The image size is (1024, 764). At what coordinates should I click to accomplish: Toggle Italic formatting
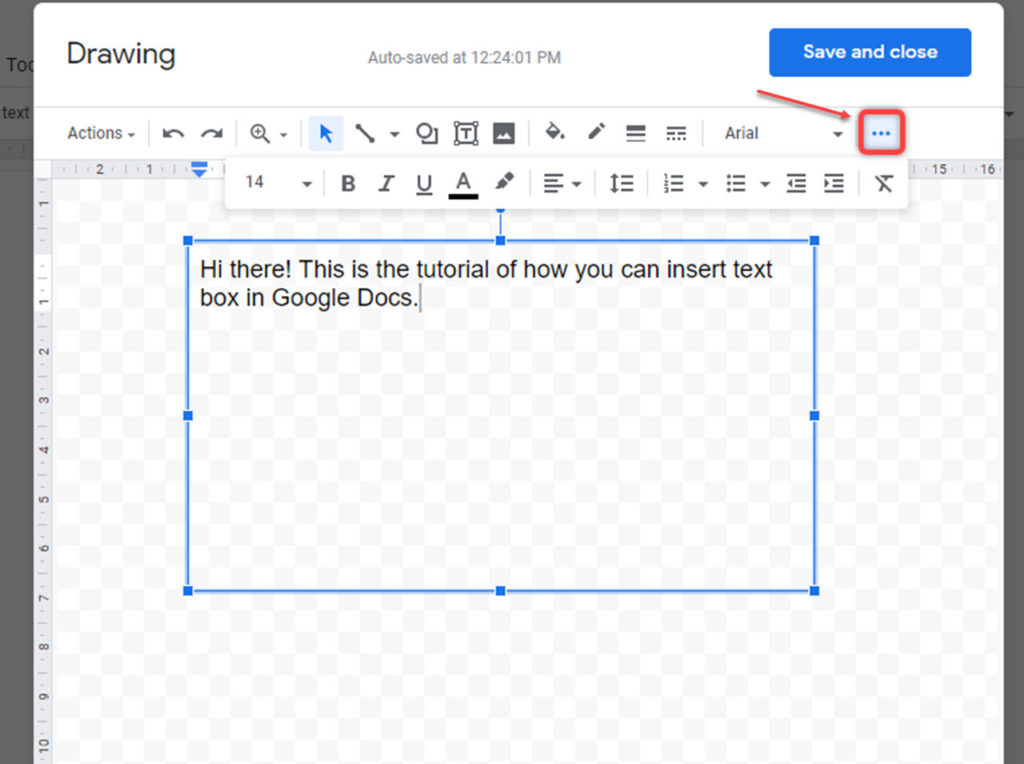387,183
